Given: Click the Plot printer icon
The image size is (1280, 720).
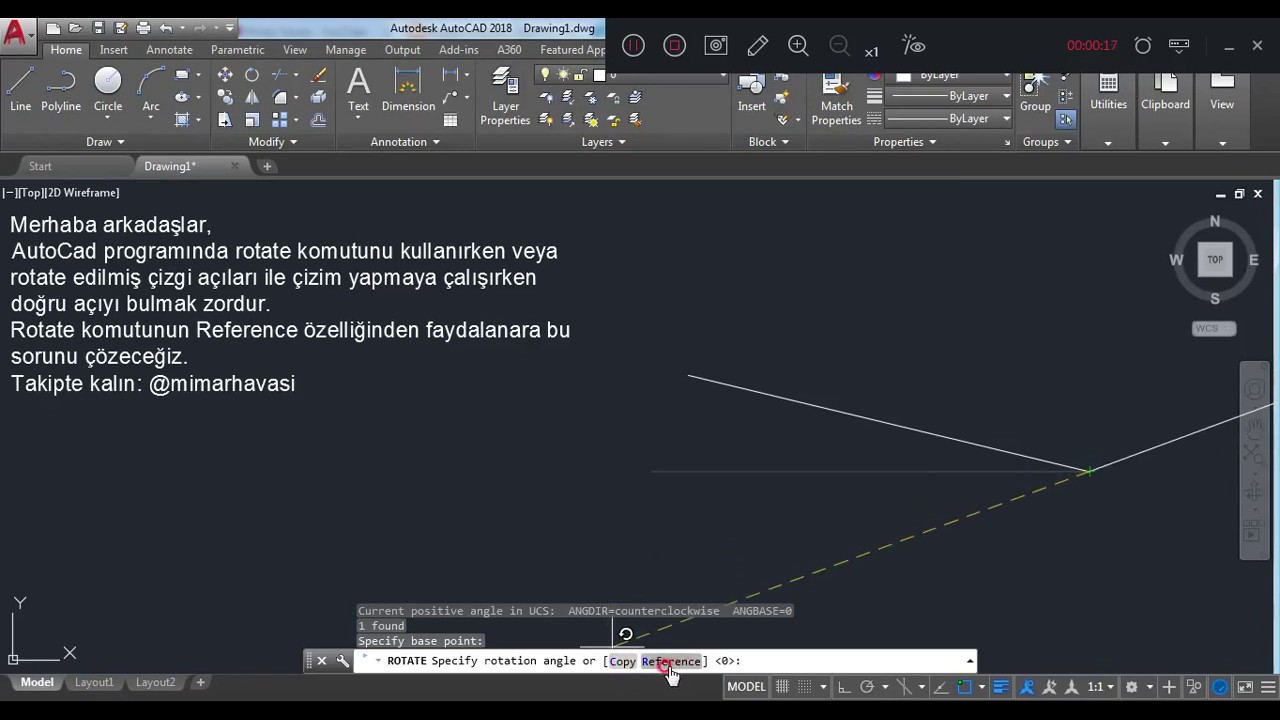Looking at the screenshot, I should (x=143, y=28).
